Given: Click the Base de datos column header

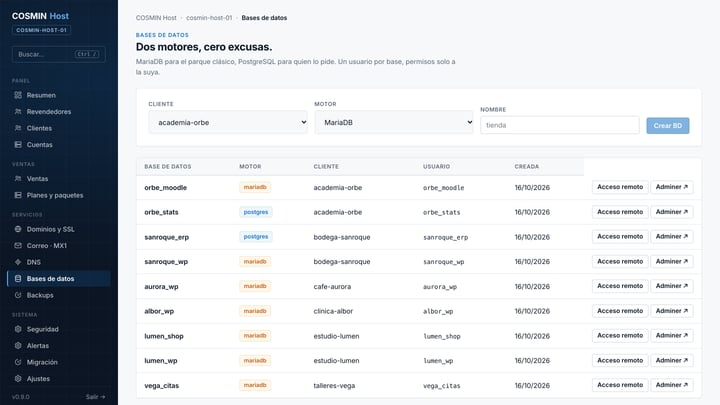Looking at the screenshot, I should click(168, 167).
